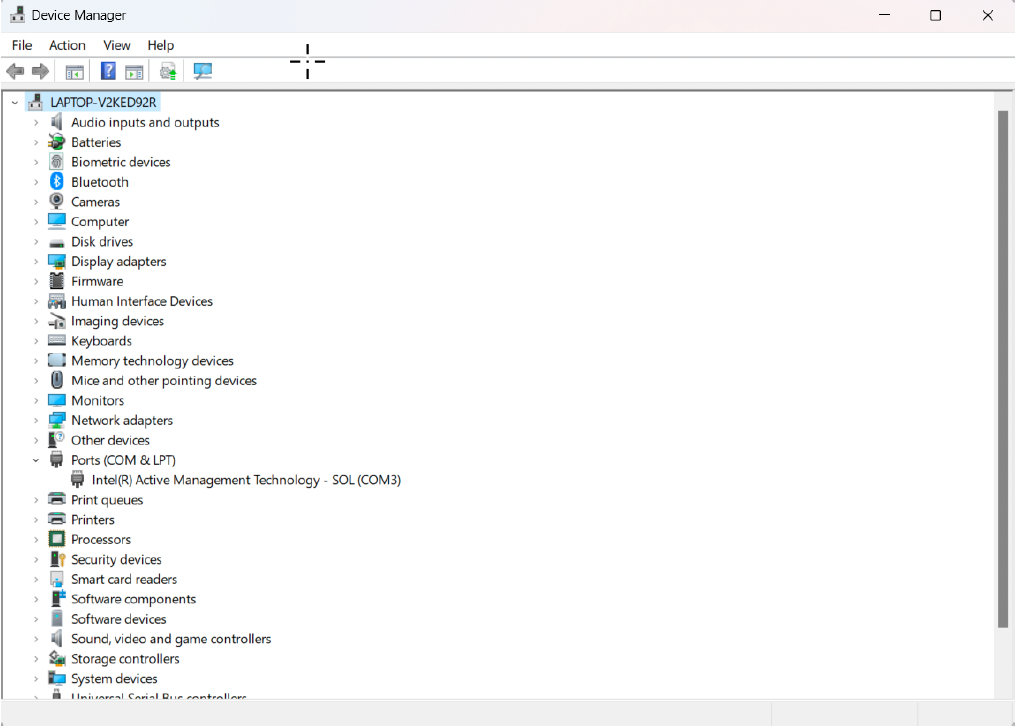Select the Human Interface Devices label
1016x728 pixels.
point(142,301)
